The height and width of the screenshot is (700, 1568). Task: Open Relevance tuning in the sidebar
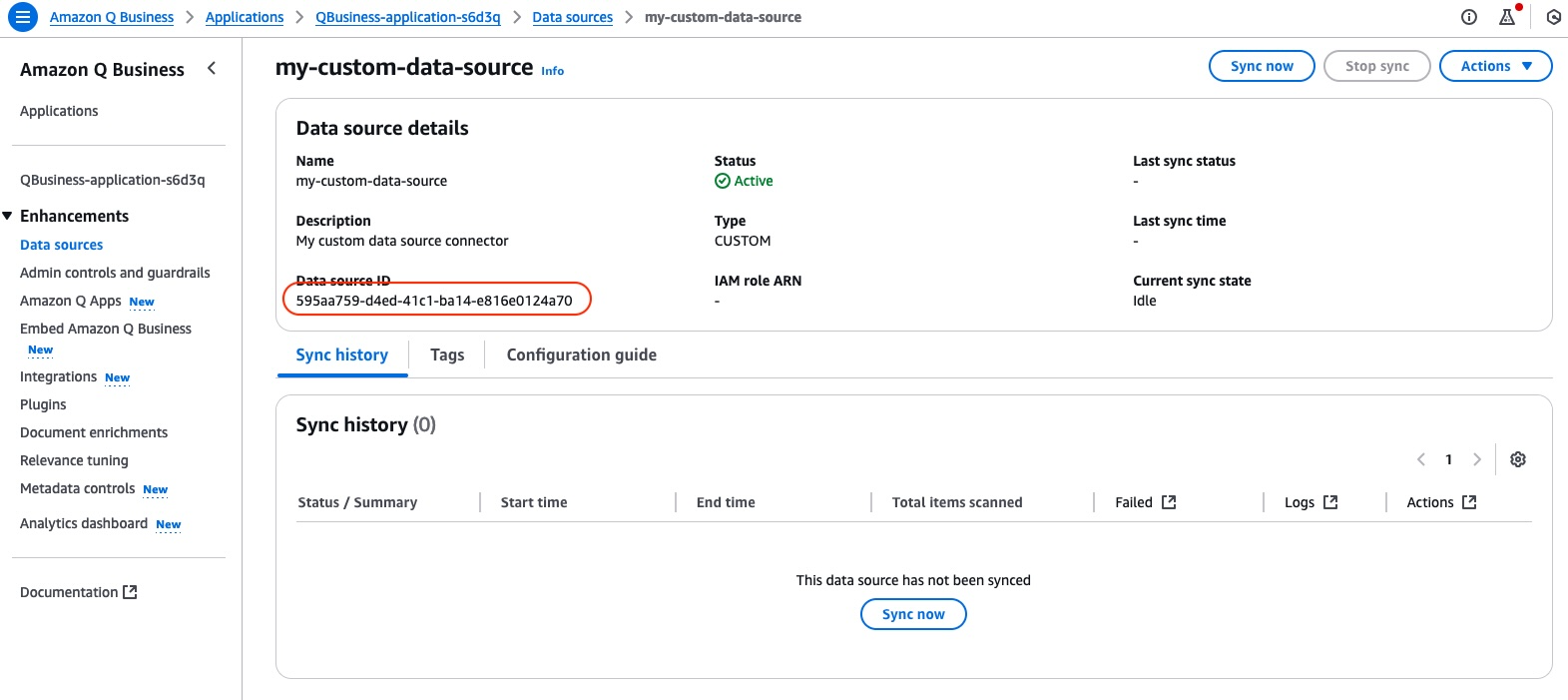(x=74, y=460)
